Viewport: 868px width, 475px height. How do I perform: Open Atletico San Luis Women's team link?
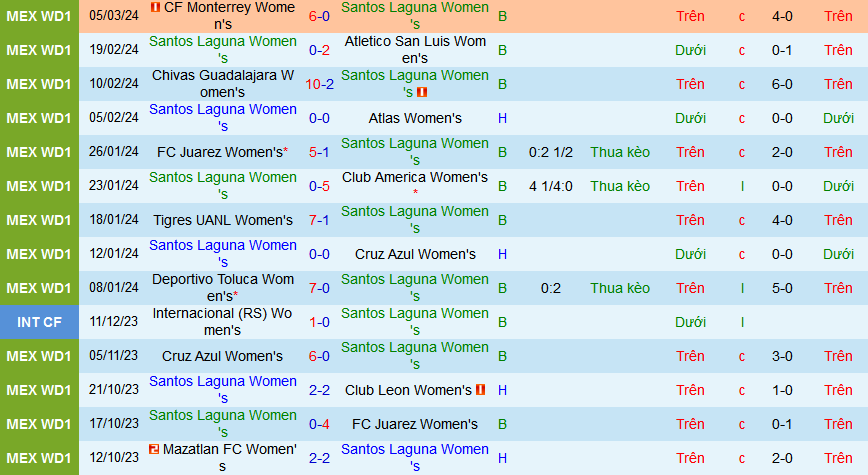415,50
